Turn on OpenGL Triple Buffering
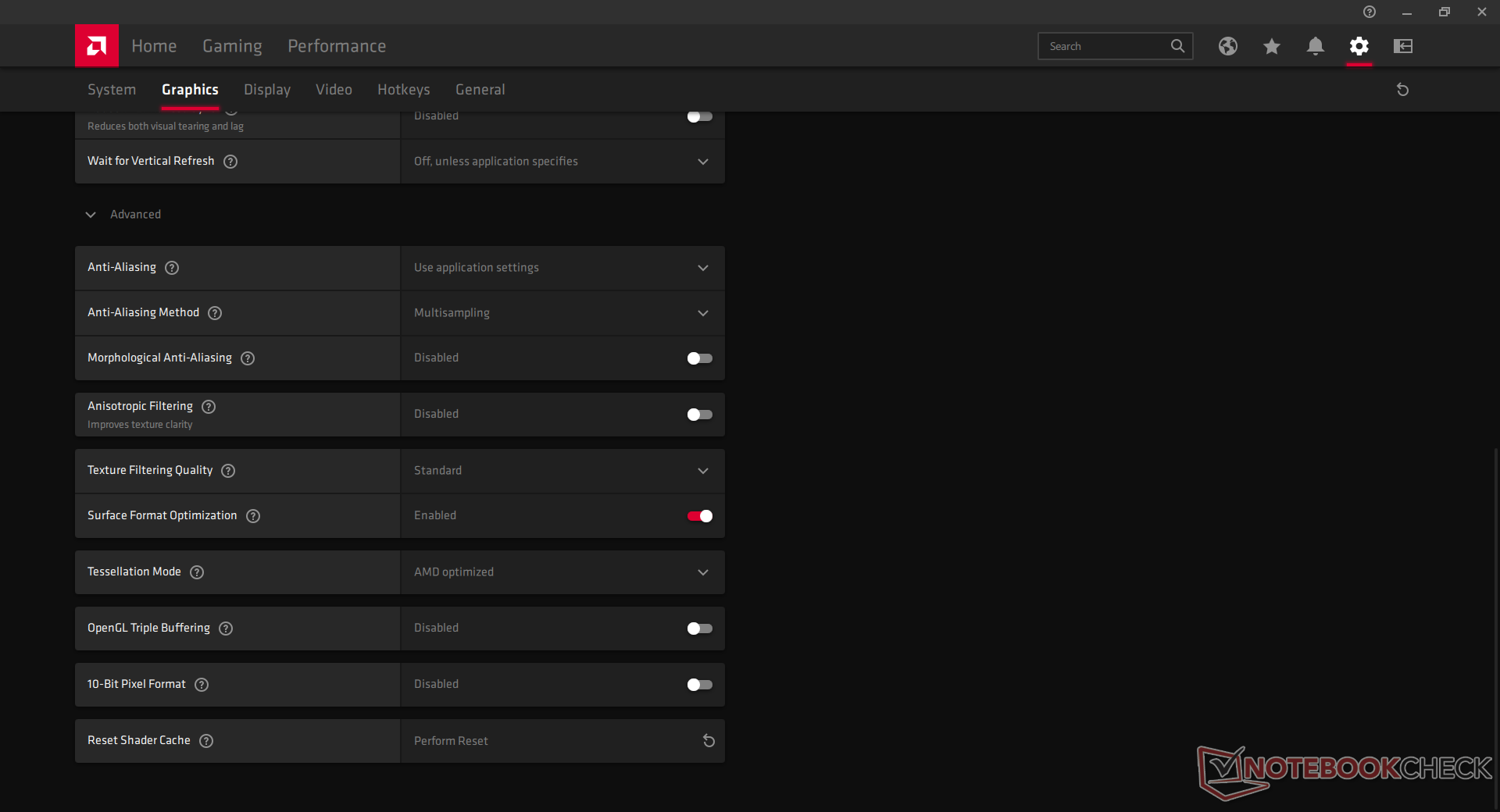 pos(699,629)
